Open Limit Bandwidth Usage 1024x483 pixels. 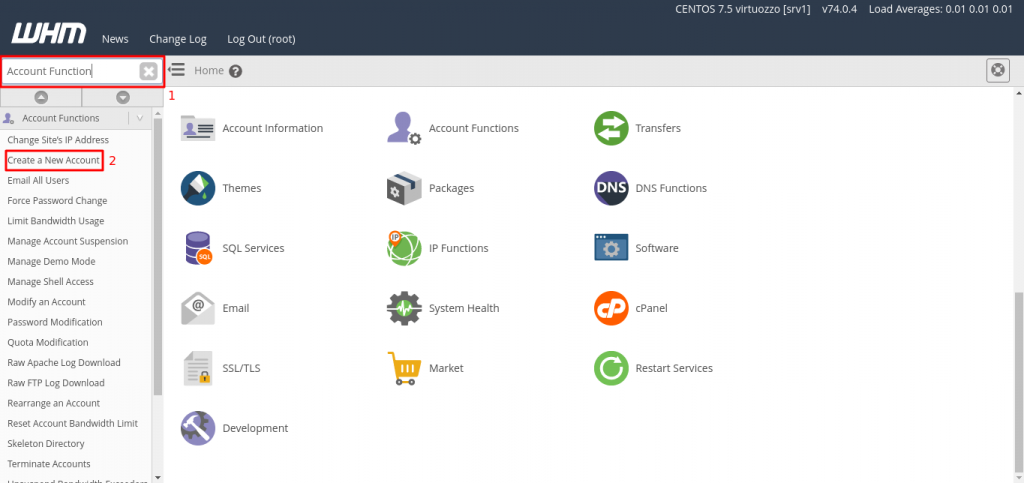pyautogui.click(x=56, y=221)
